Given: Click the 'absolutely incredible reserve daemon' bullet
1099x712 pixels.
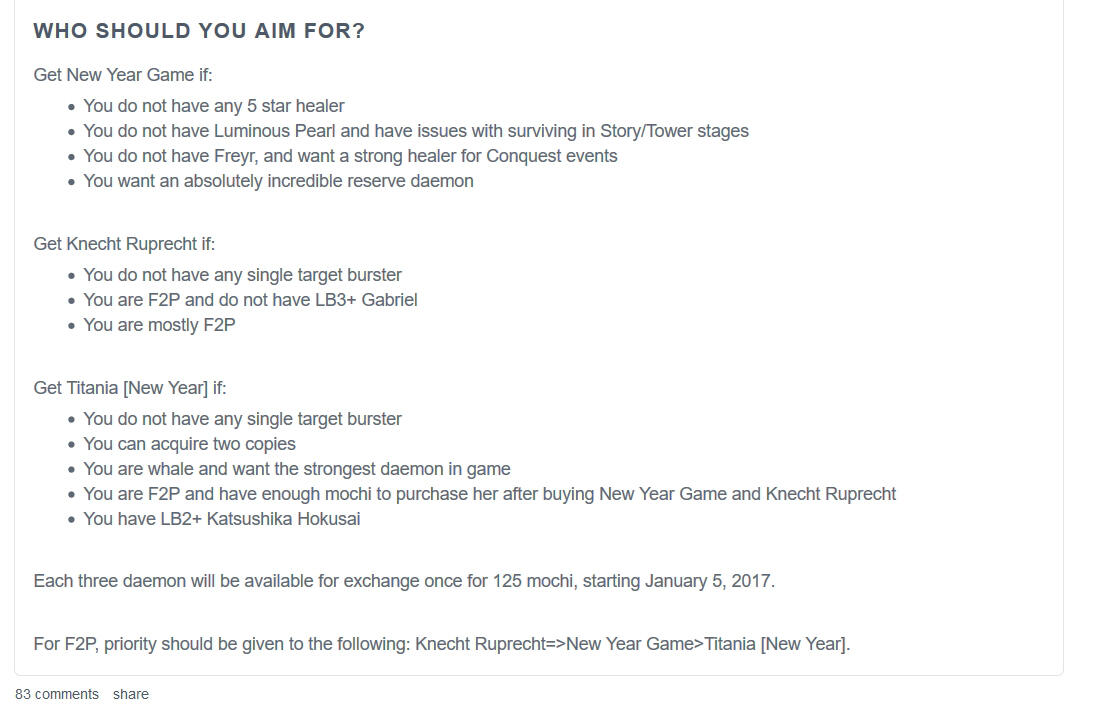Looking at the screenshot, I should (278, 181).
